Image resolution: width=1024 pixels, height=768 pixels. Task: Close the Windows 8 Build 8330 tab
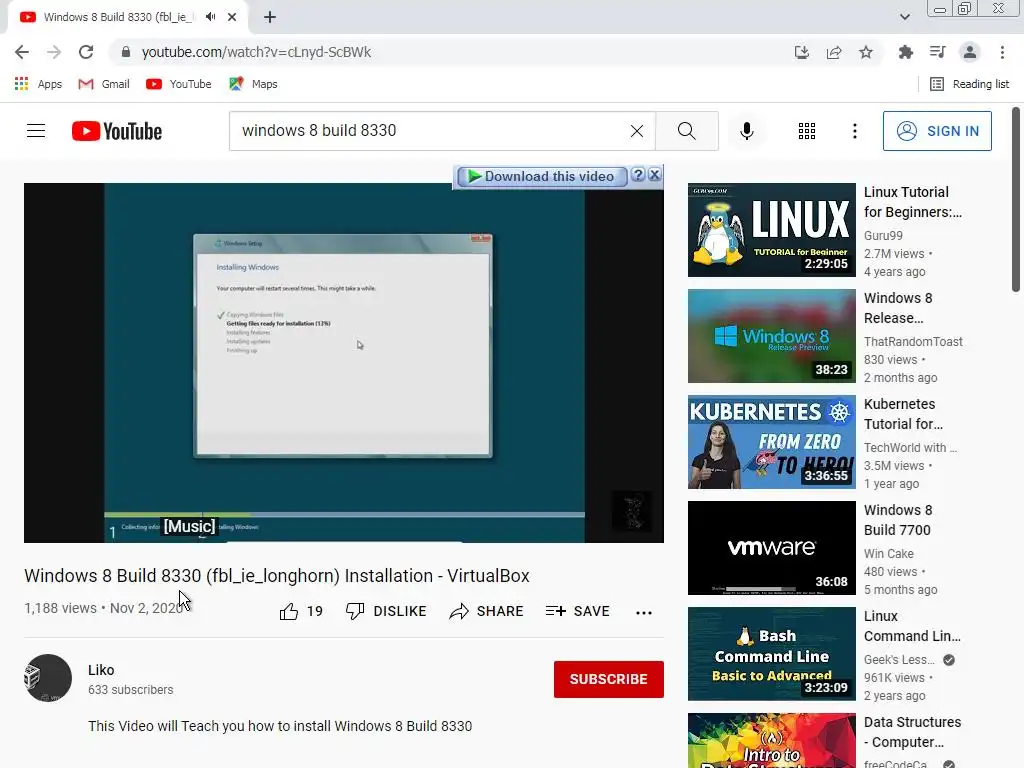coord(232,17)
